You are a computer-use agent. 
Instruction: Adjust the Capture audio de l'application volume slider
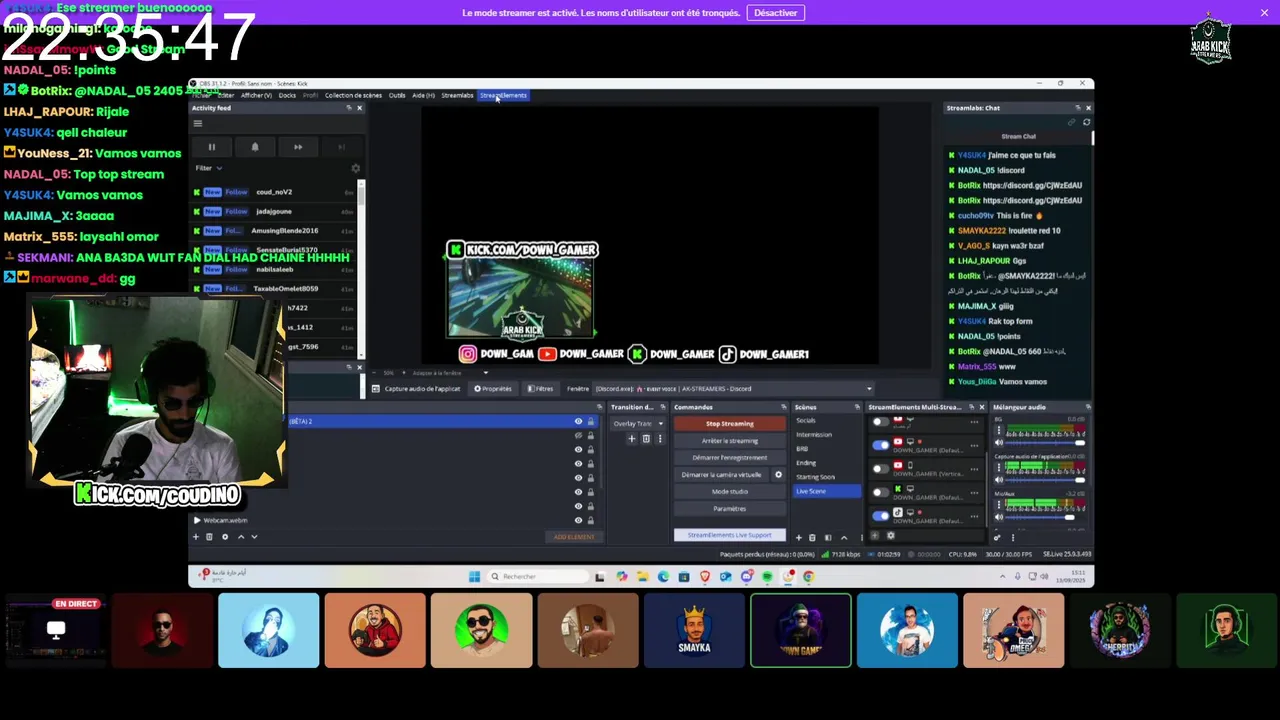(x=1045, y=480)
